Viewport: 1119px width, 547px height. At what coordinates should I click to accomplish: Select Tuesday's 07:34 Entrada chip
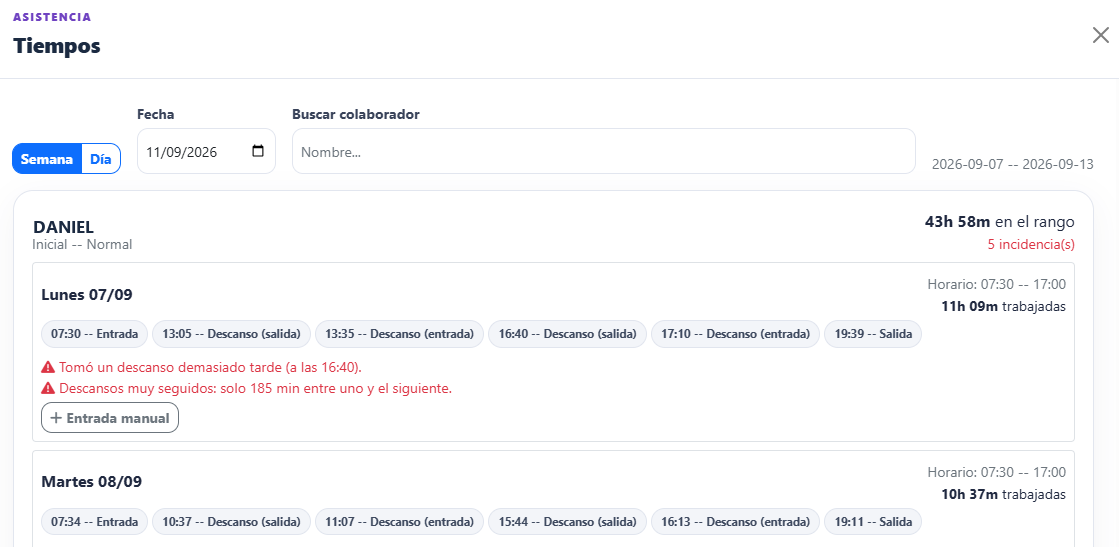click(x=94, y=521)
